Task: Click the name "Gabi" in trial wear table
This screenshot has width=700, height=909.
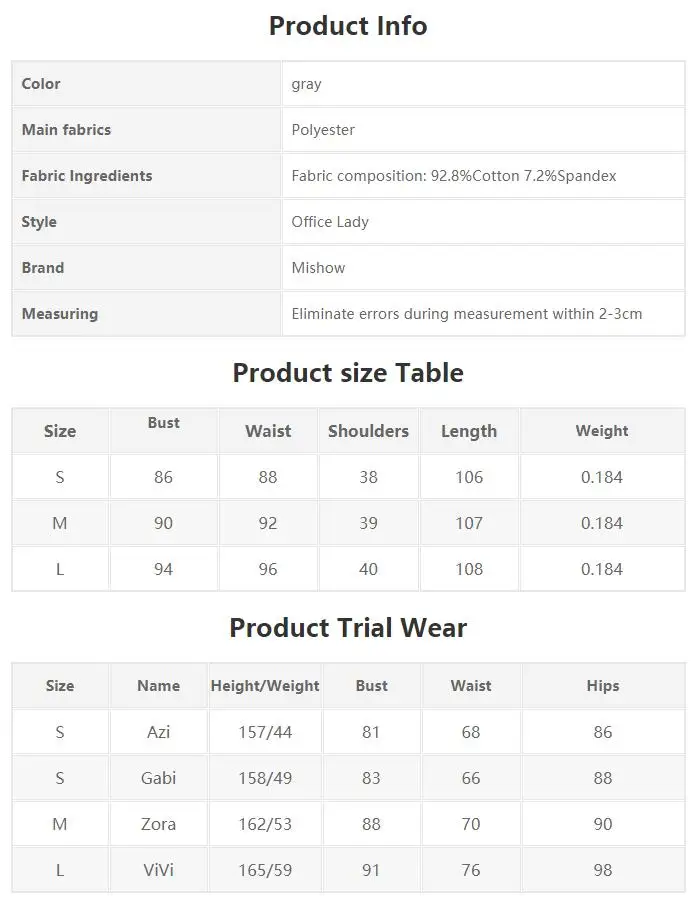Action: tap(158, 778)
